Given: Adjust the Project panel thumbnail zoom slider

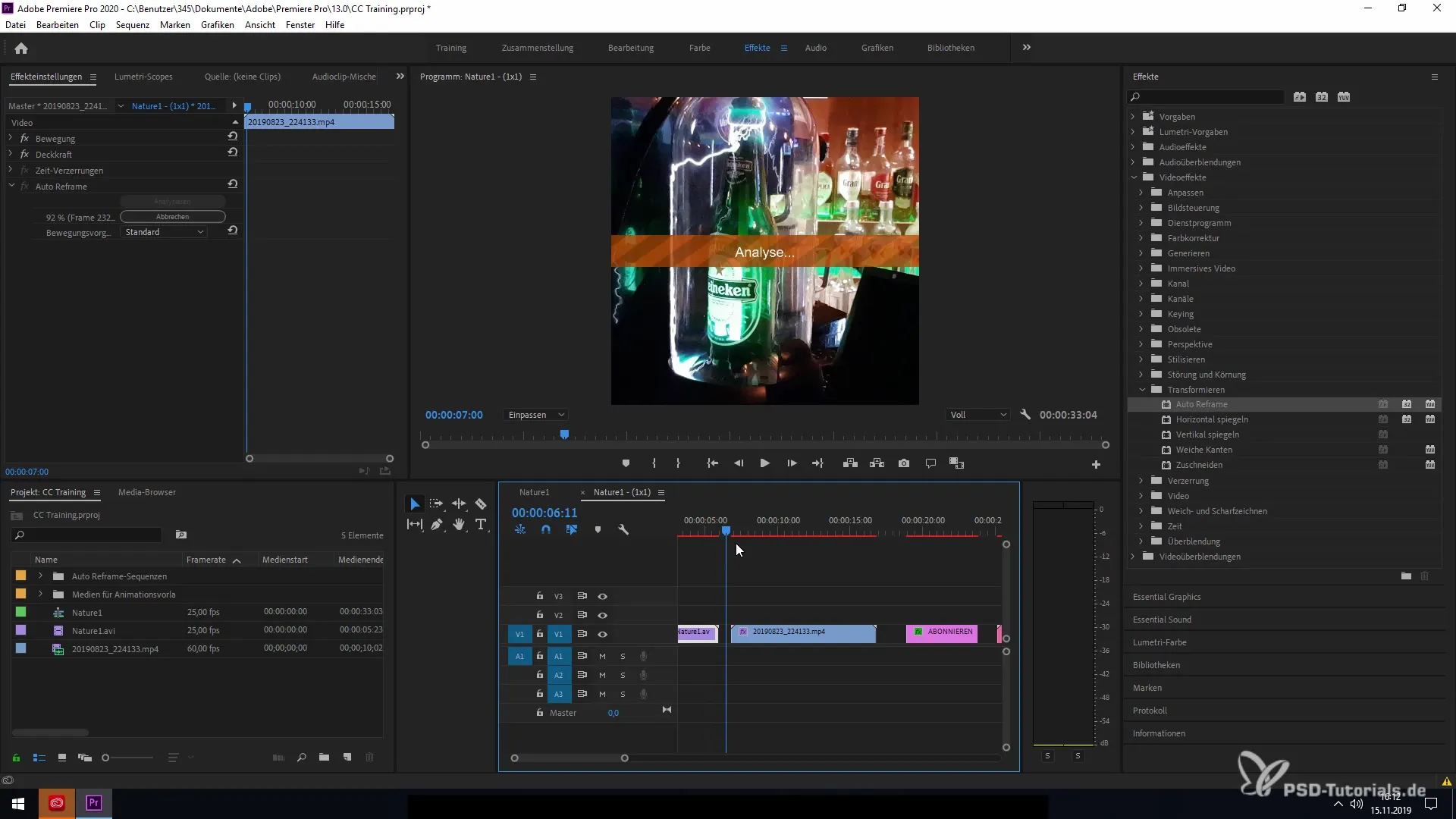Looking at the screenshot, I should [105, 757].
